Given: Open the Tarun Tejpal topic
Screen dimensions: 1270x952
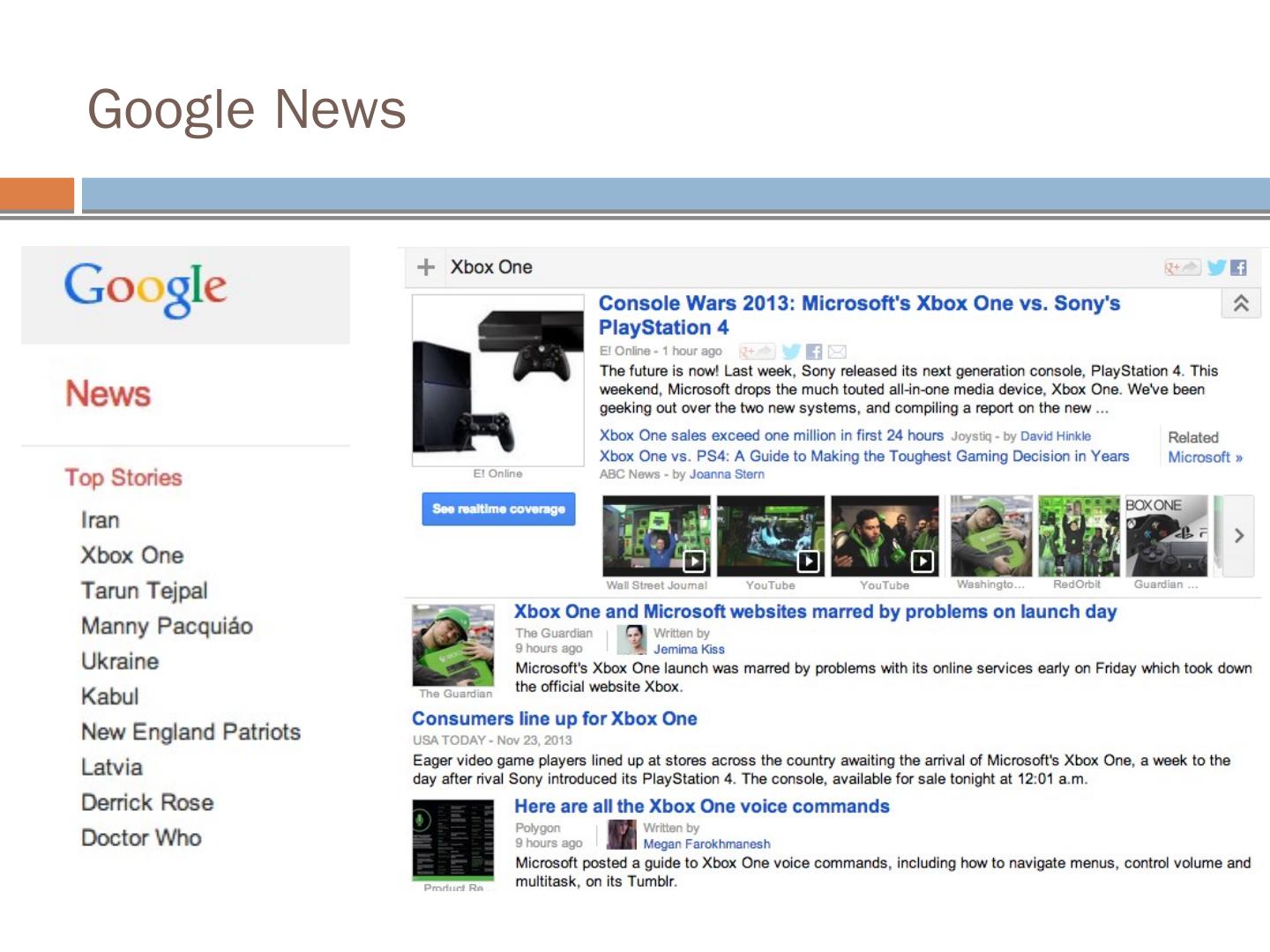Looking at the screenshot, I should pos(145,591).
